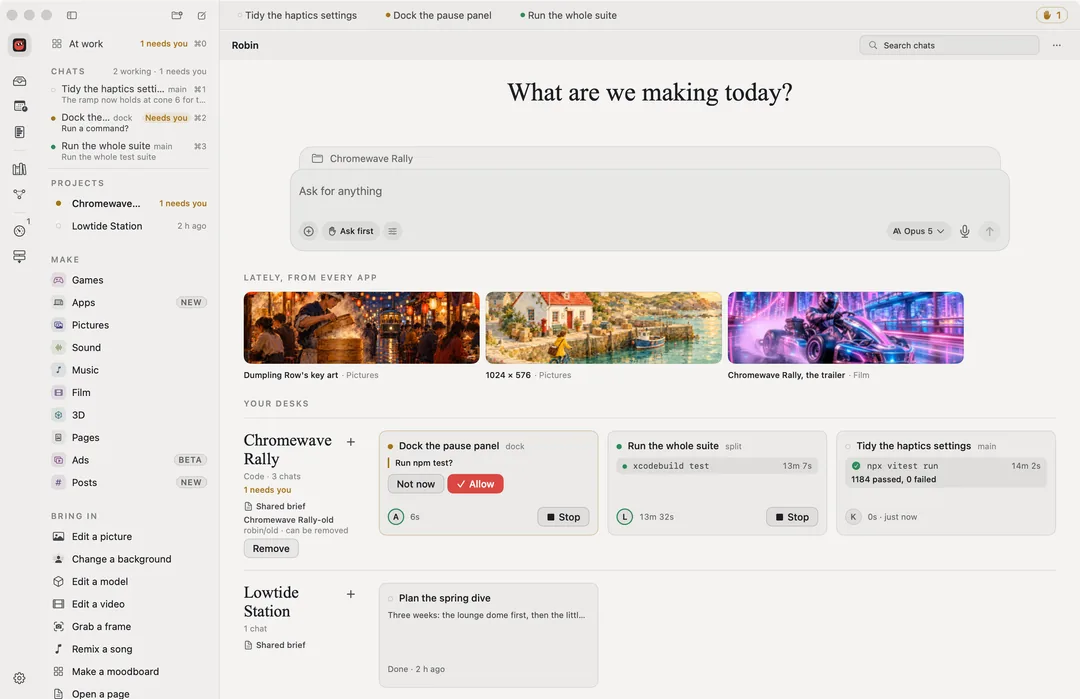This screenshot has width=1080, height=699.
Task: Open the inbox tray icon in rail
Action: coord(19,81)
